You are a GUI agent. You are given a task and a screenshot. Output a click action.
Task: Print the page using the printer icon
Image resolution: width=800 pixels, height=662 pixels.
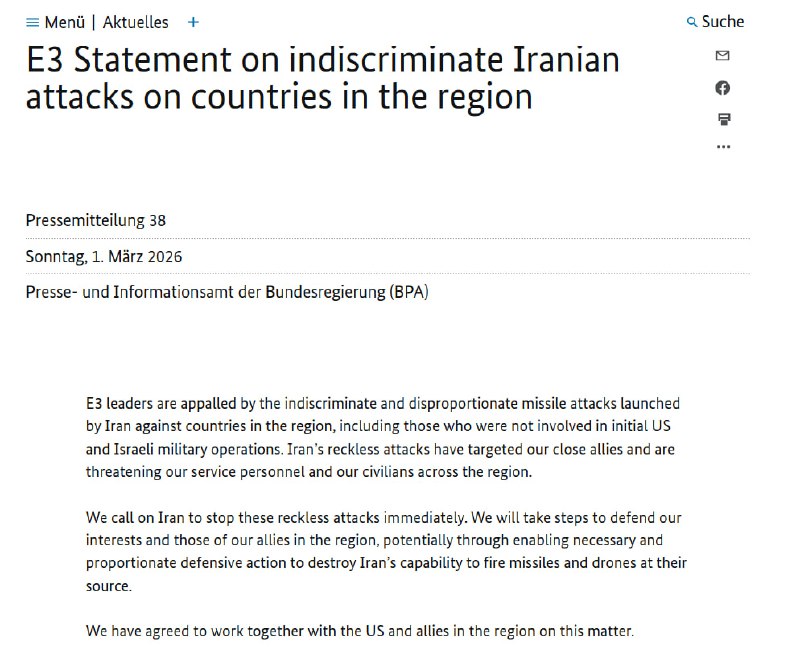723,119
